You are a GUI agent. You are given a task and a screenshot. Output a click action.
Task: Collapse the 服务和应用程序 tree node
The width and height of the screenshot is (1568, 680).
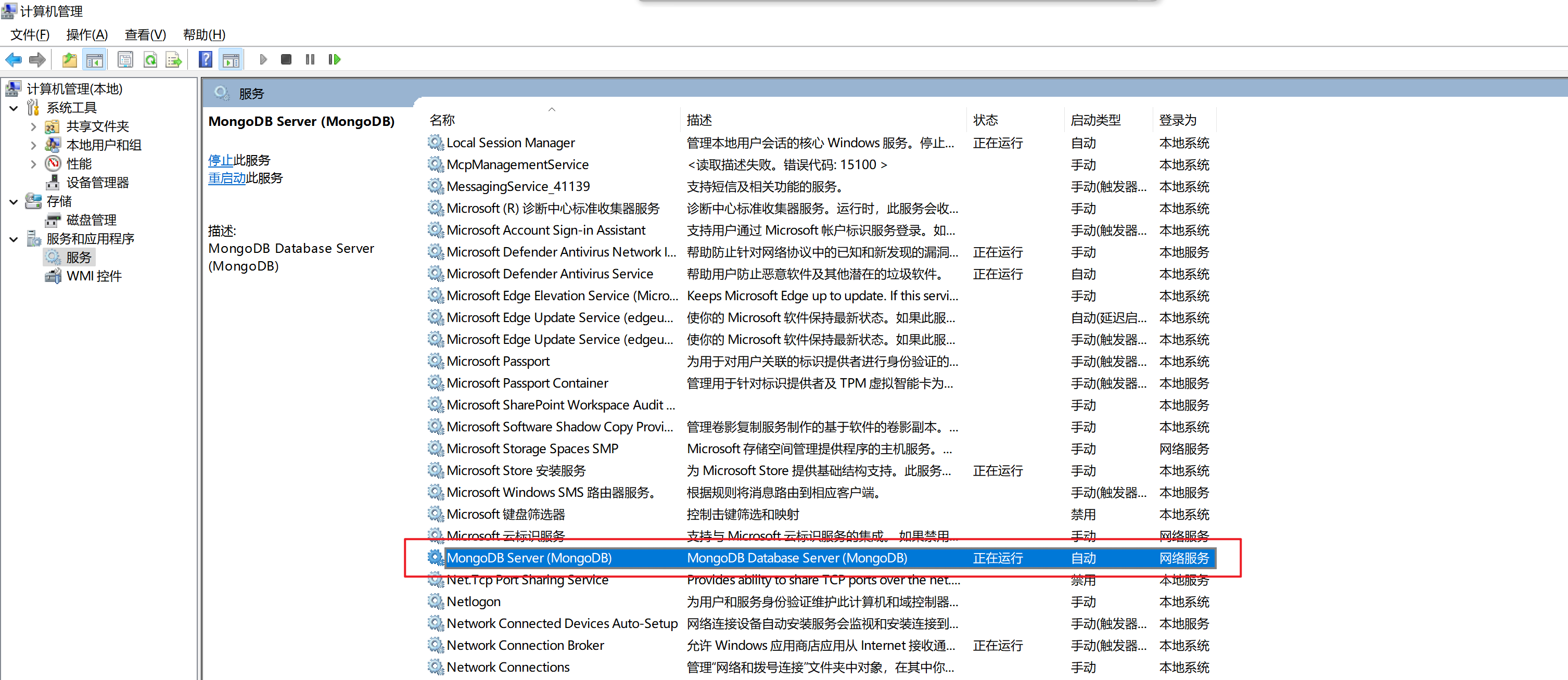click(x=14, y=239)
